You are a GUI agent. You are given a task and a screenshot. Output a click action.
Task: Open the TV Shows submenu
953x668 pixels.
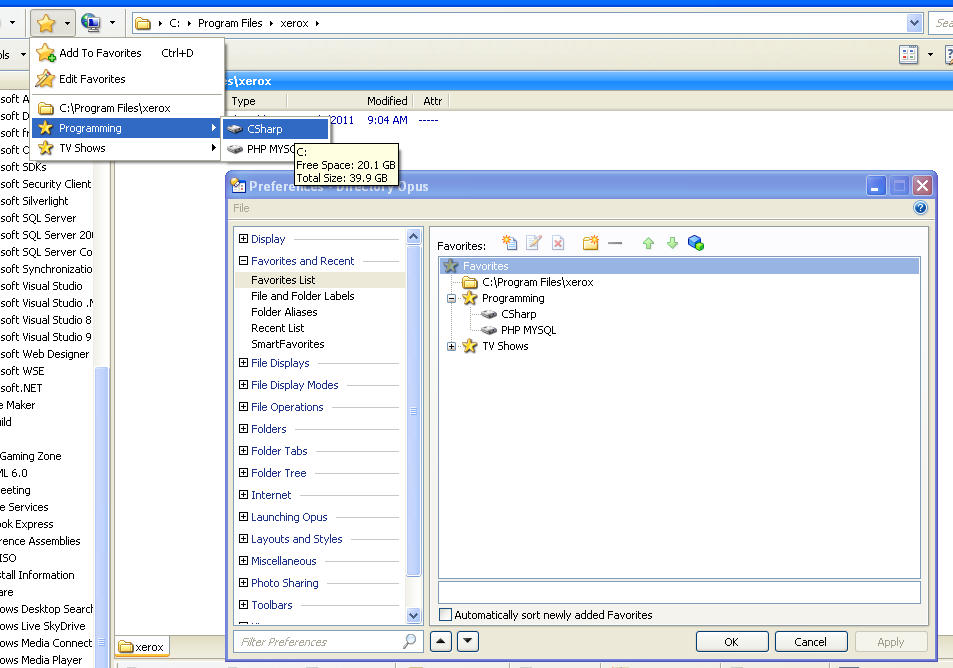click(x=128, y=148)
